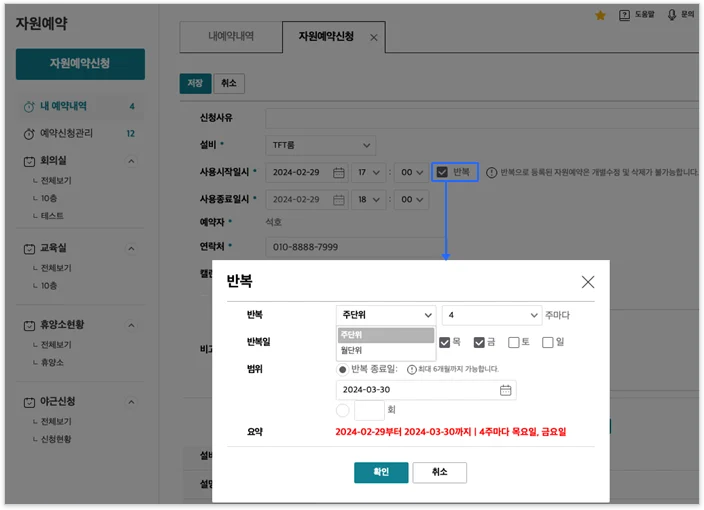
Task: Select the 반복 종료일 radio button
Action: [x=343, y=369]
